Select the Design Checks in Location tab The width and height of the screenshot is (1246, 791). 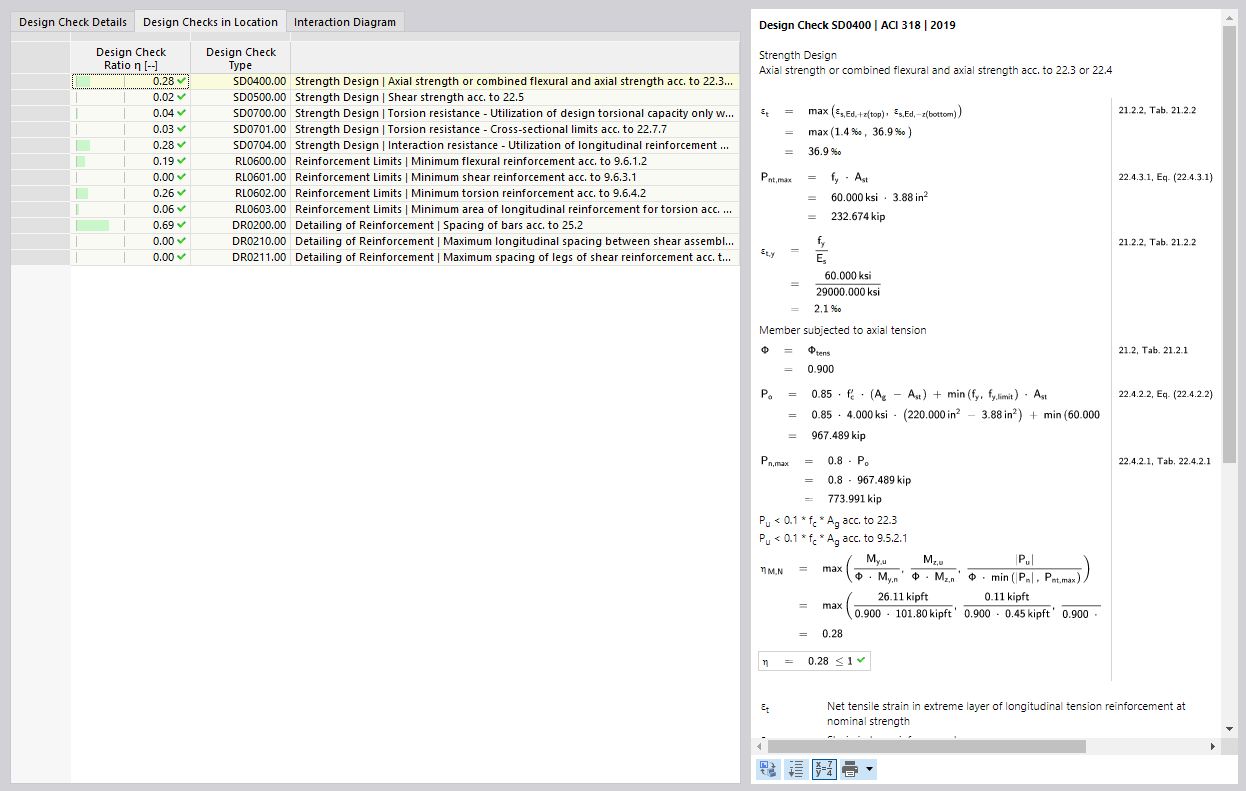pos(210,21)
